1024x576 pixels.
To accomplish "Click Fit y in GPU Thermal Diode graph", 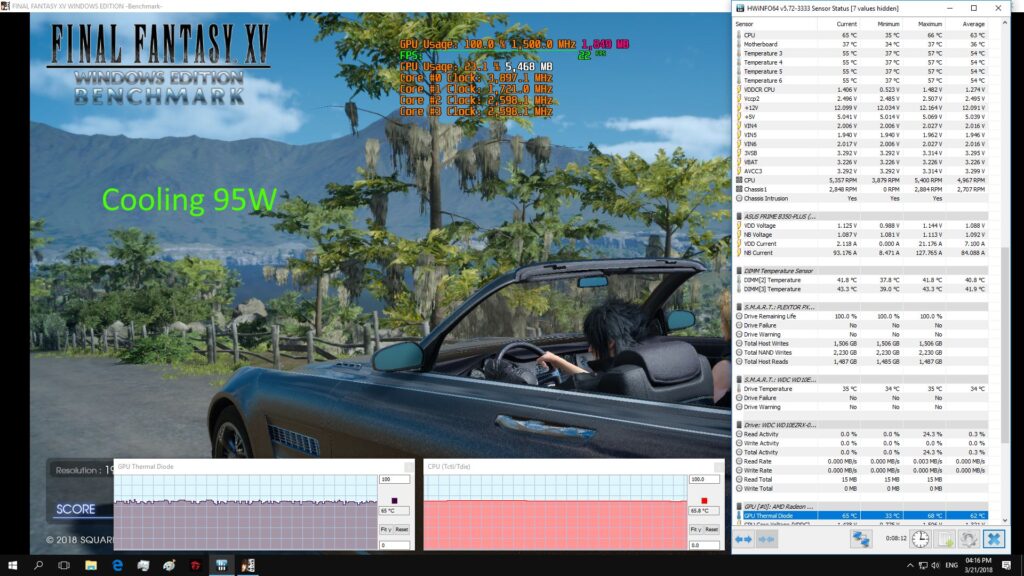I will point(385,530).
